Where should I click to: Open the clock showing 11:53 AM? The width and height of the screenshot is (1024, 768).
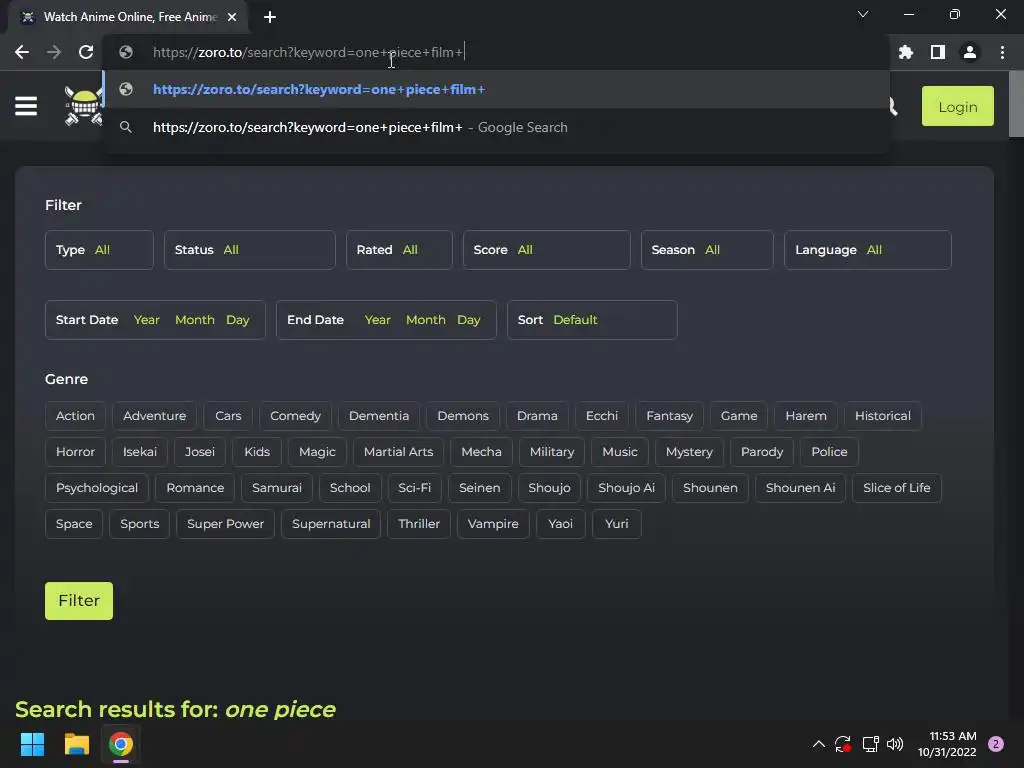[x=946, y=744]
